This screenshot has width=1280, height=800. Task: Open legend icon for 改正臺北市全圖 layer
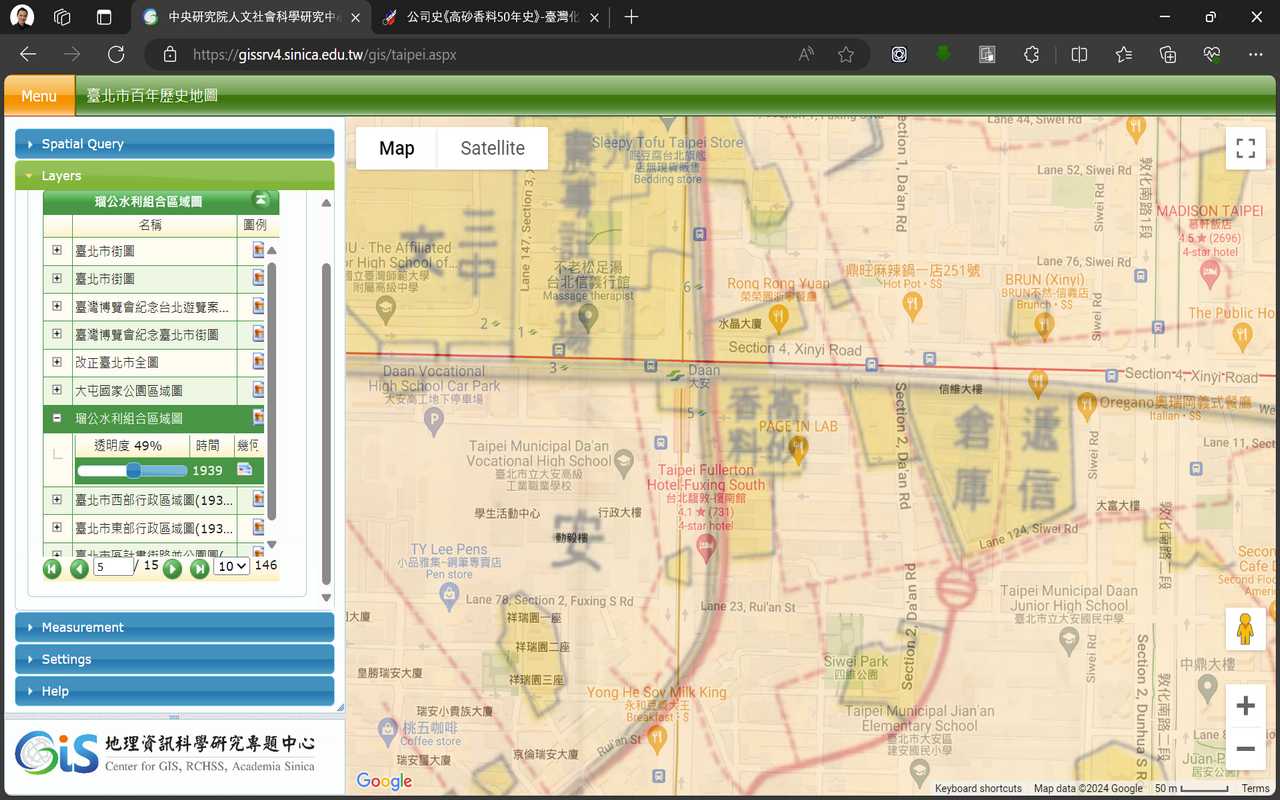(x=258, y=362)
